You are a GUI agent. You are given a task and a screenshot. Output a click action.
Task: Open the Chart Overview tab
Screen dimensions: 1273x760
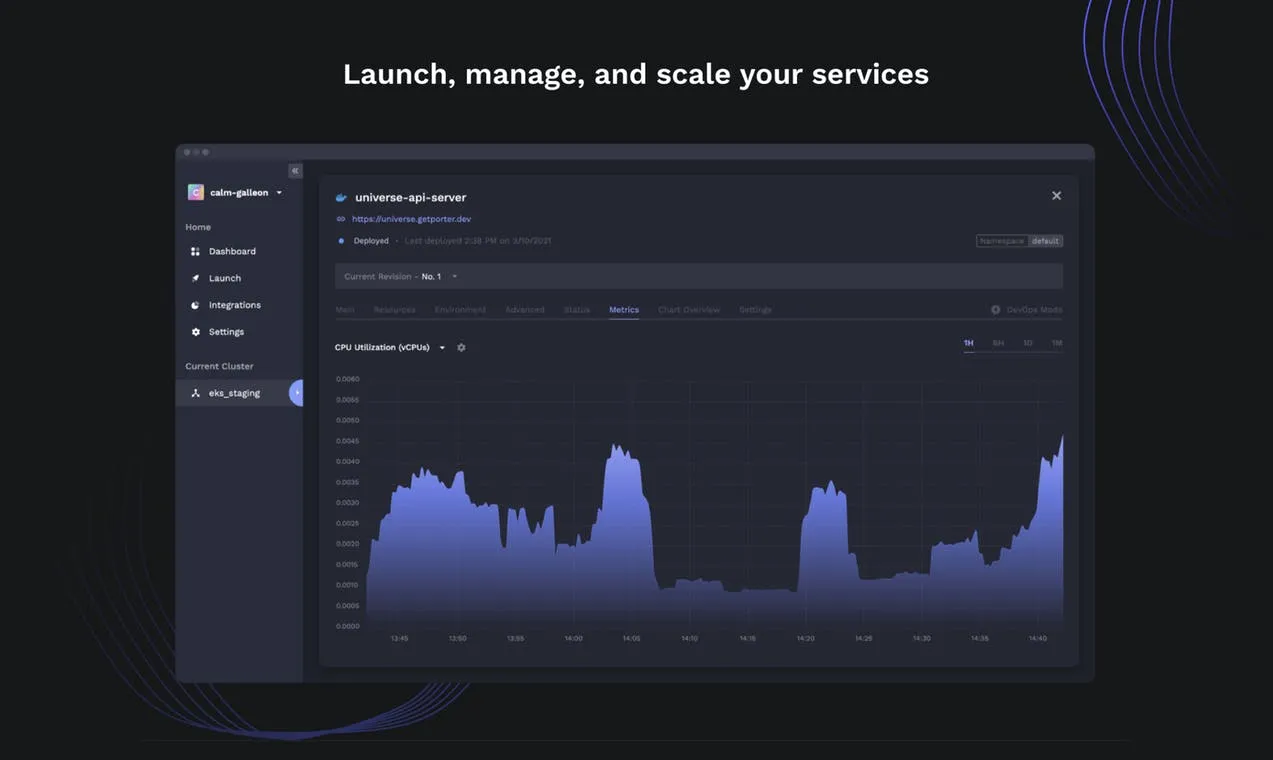688,310
